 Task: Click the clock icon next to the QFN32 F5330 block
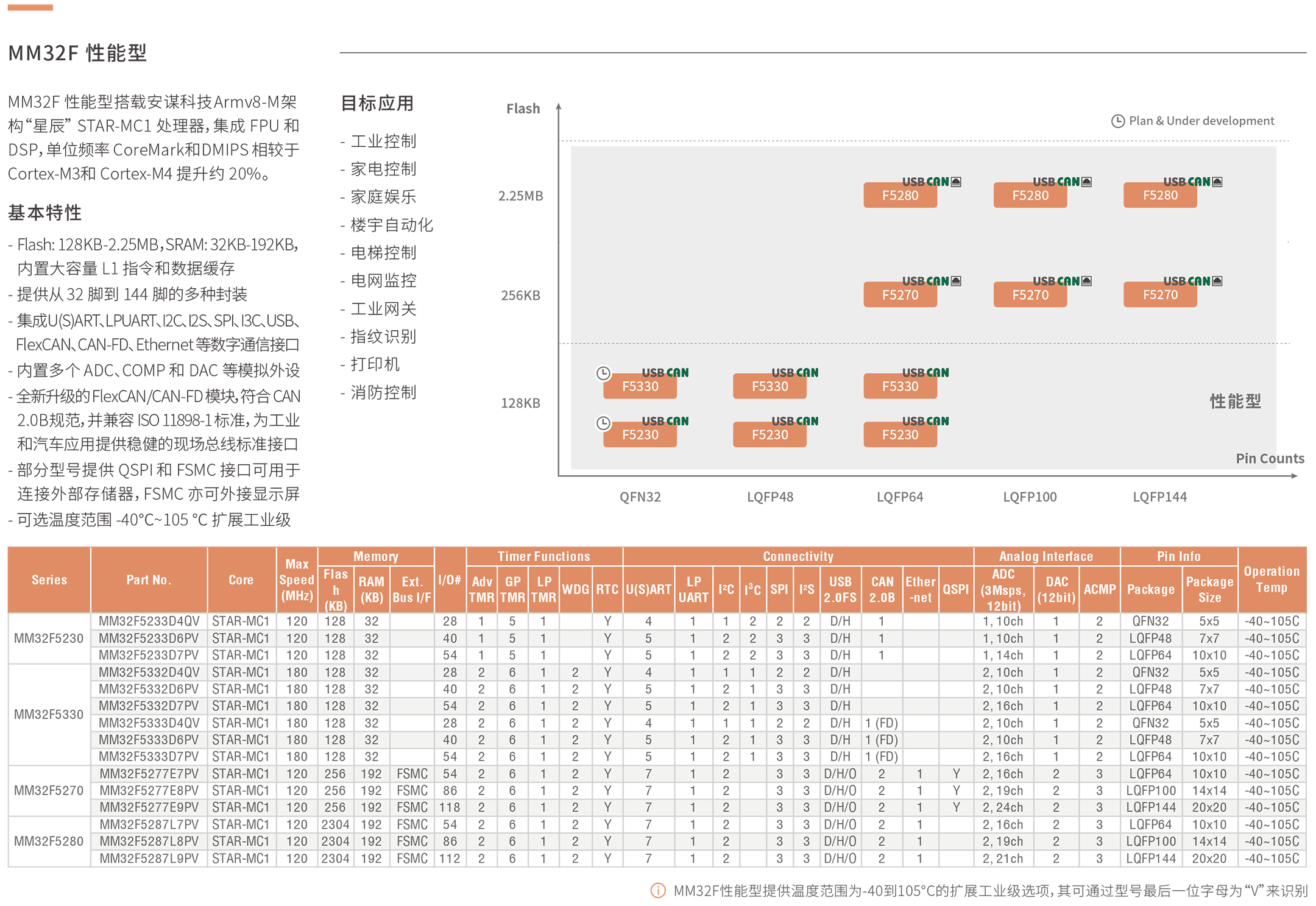point(603,373)
